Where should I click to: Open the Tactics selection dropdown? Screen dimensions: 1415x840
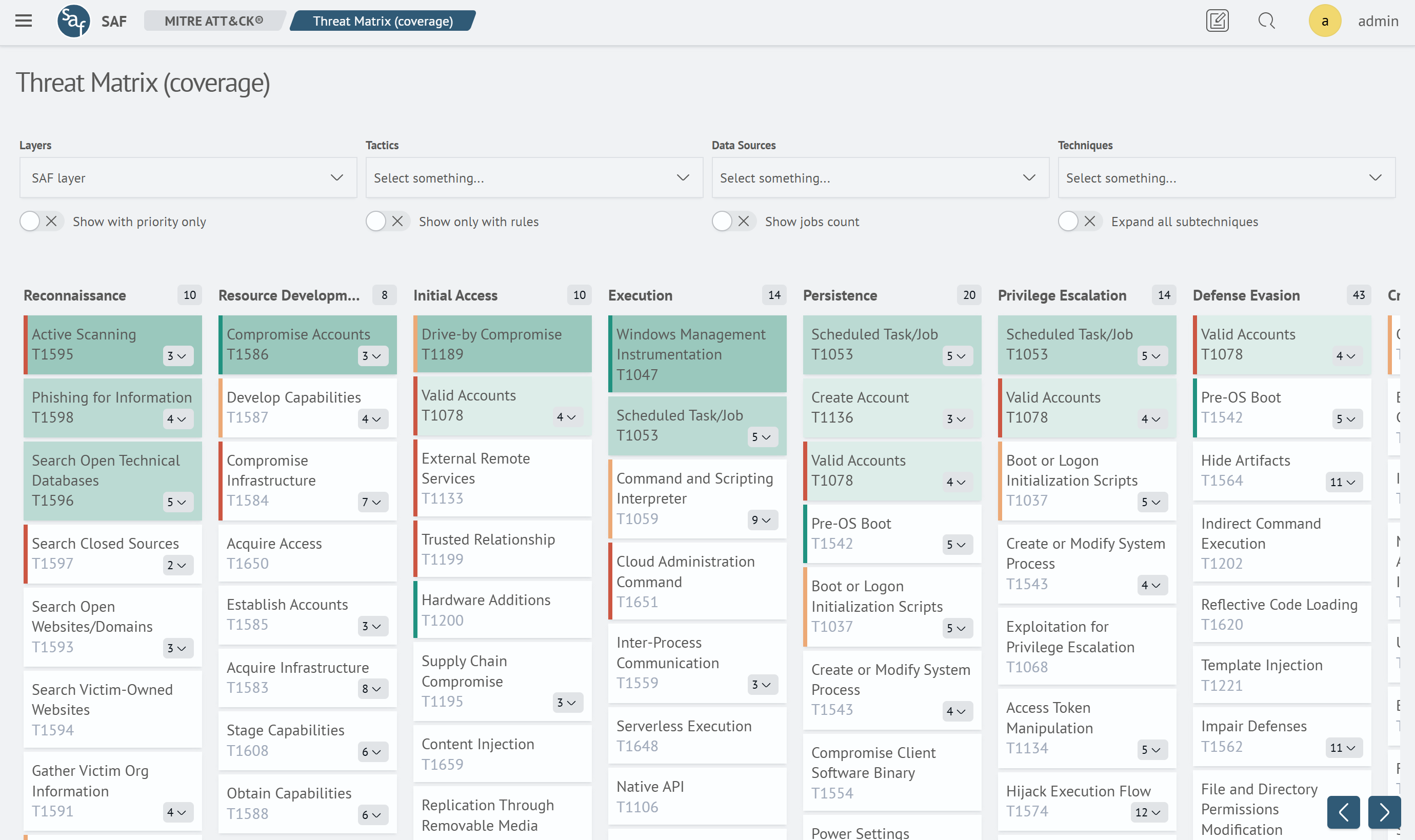pos(534,177)
